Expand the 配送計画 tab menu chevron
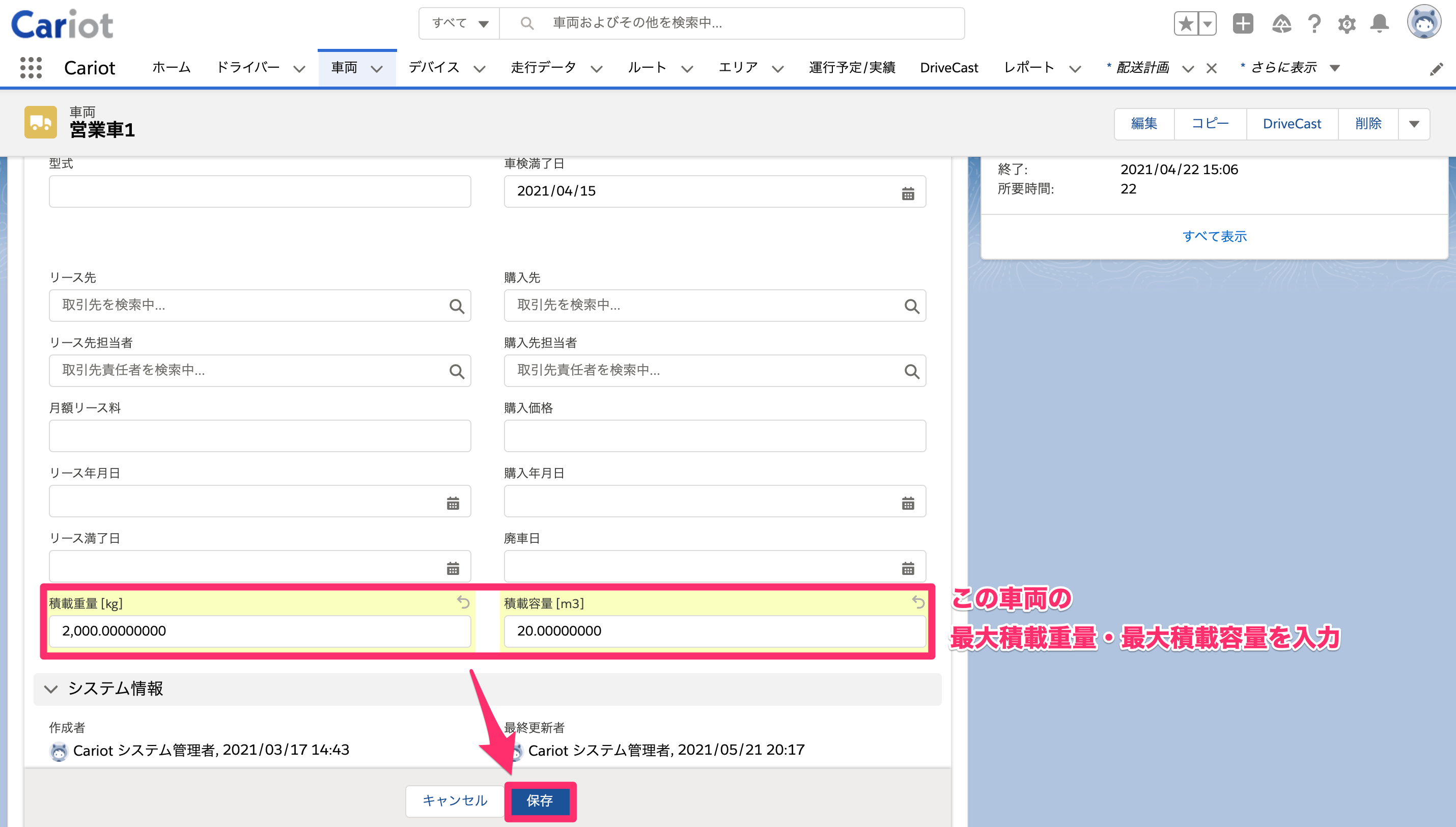The height and width of the screenshot is (827, 1456). click(1188, 69)
